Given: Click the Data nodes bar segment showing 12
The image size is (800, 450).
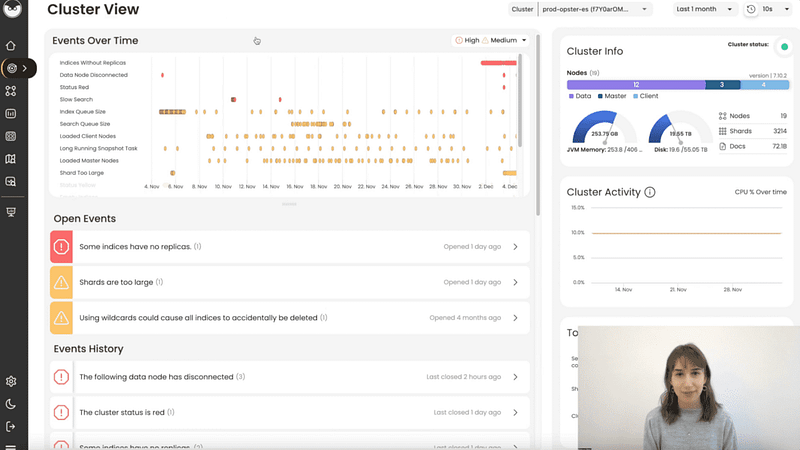Looking at the screenshot, I should pos(636,85).
